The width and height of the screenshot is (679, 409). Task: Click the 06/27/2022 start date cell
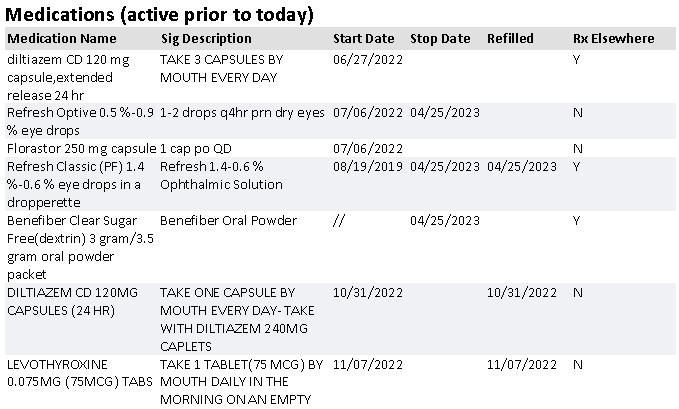[367, 60]
